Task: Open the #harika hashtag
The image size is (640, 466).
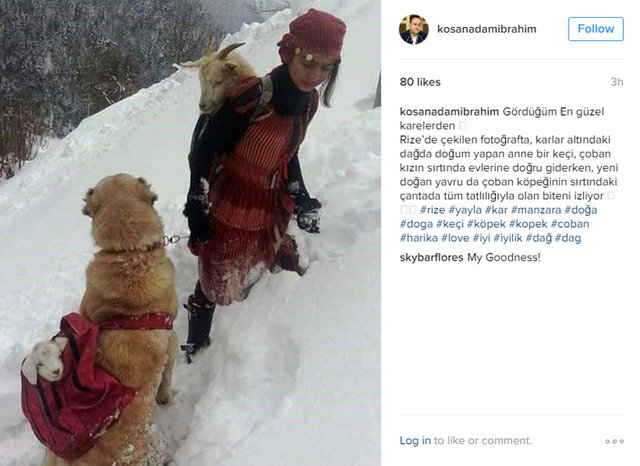Action: pyautogui.click(x=418, y=238)
